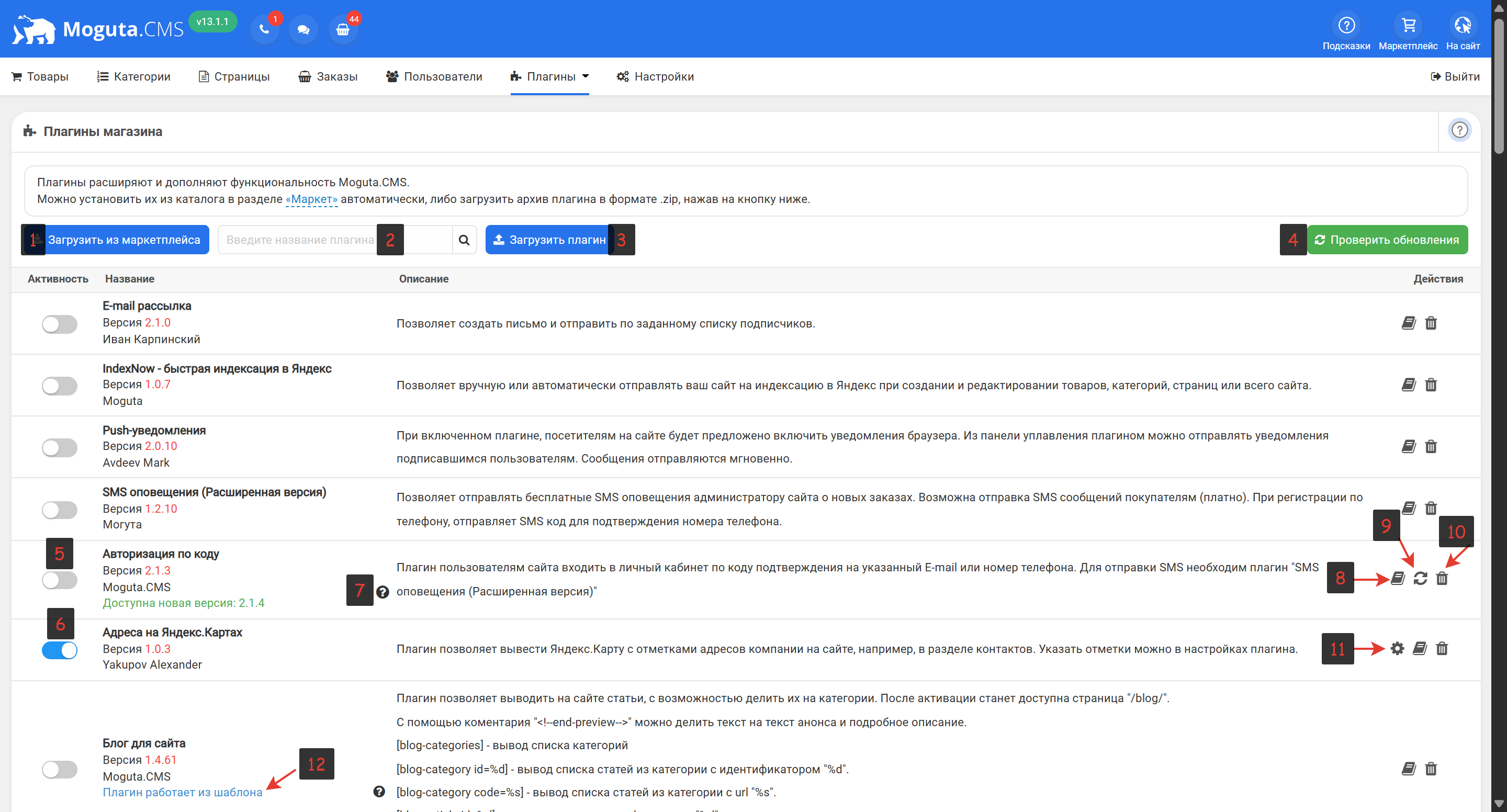Click the Moguta.CMS logo
The height and width of the screenshot is (812, 1507).
click(x=98, y=29)
